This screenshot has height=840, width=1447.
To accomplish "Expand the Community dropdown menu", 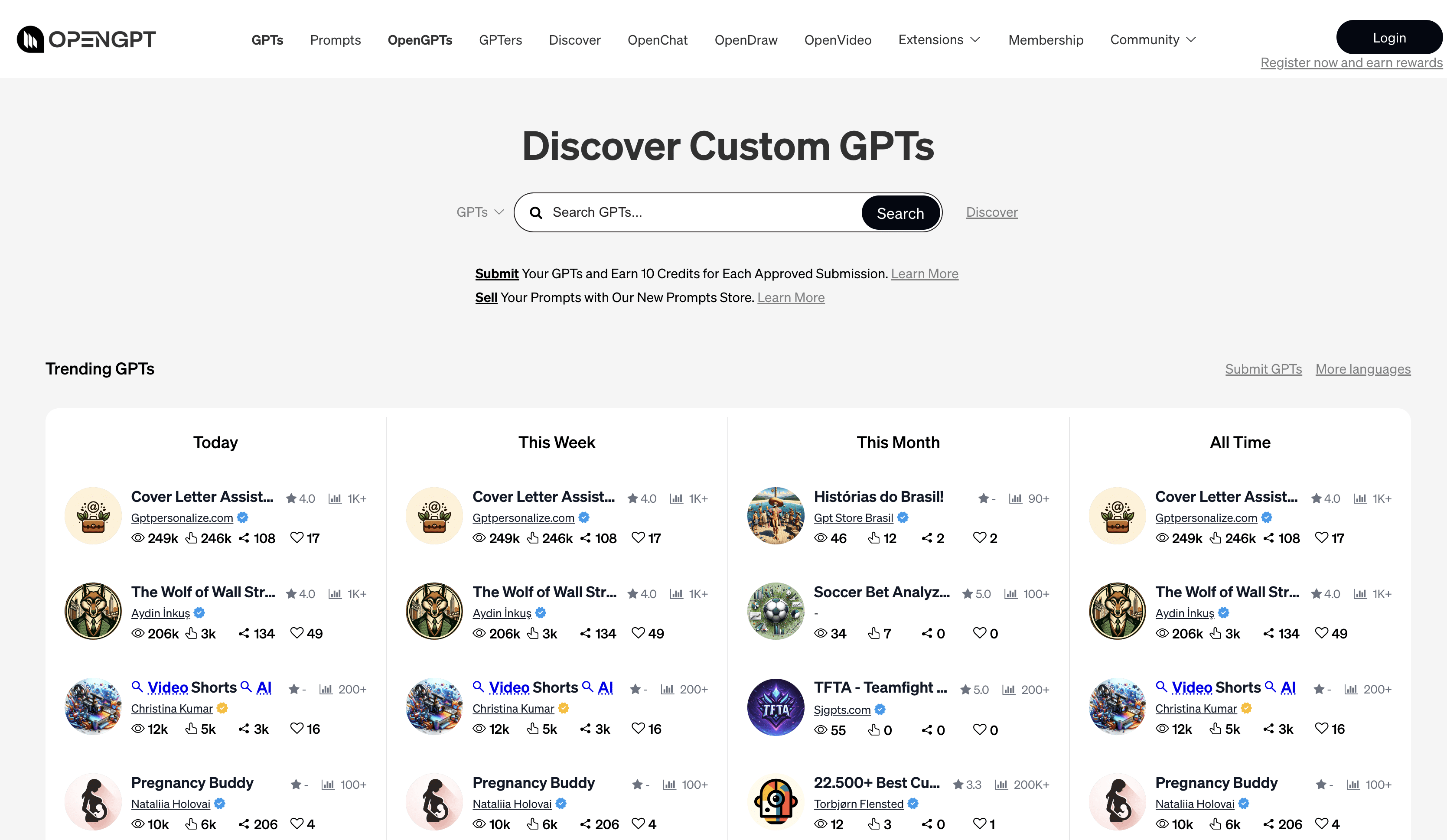I will click(x=1152, y=39).
